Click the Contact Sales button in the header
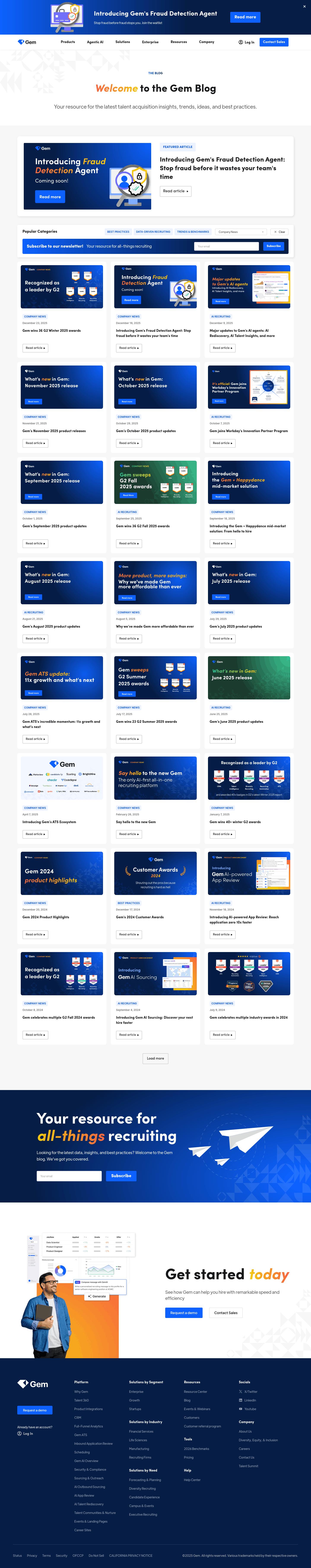The height and width of the screenshot is (1568, 311). [x=274, y=42]
